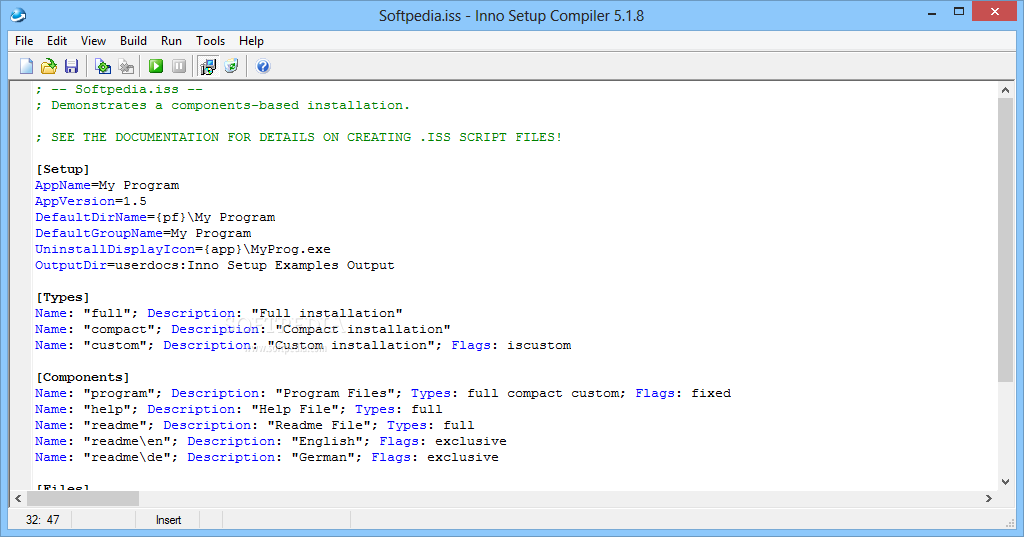Click the Pause toolbar icon

pyautogui.click(x=179, y=66)
